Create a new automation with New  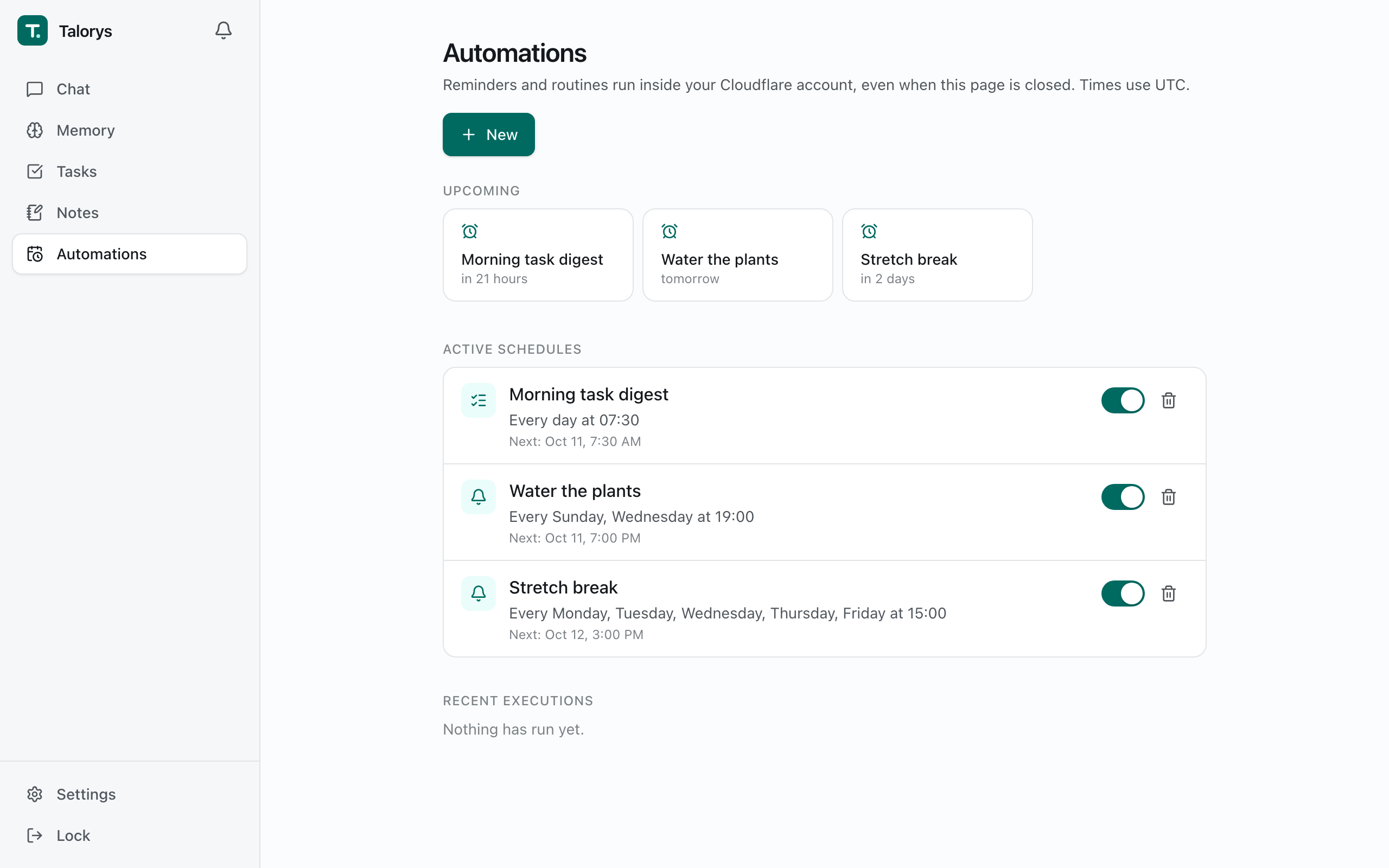tap(488, 135)
